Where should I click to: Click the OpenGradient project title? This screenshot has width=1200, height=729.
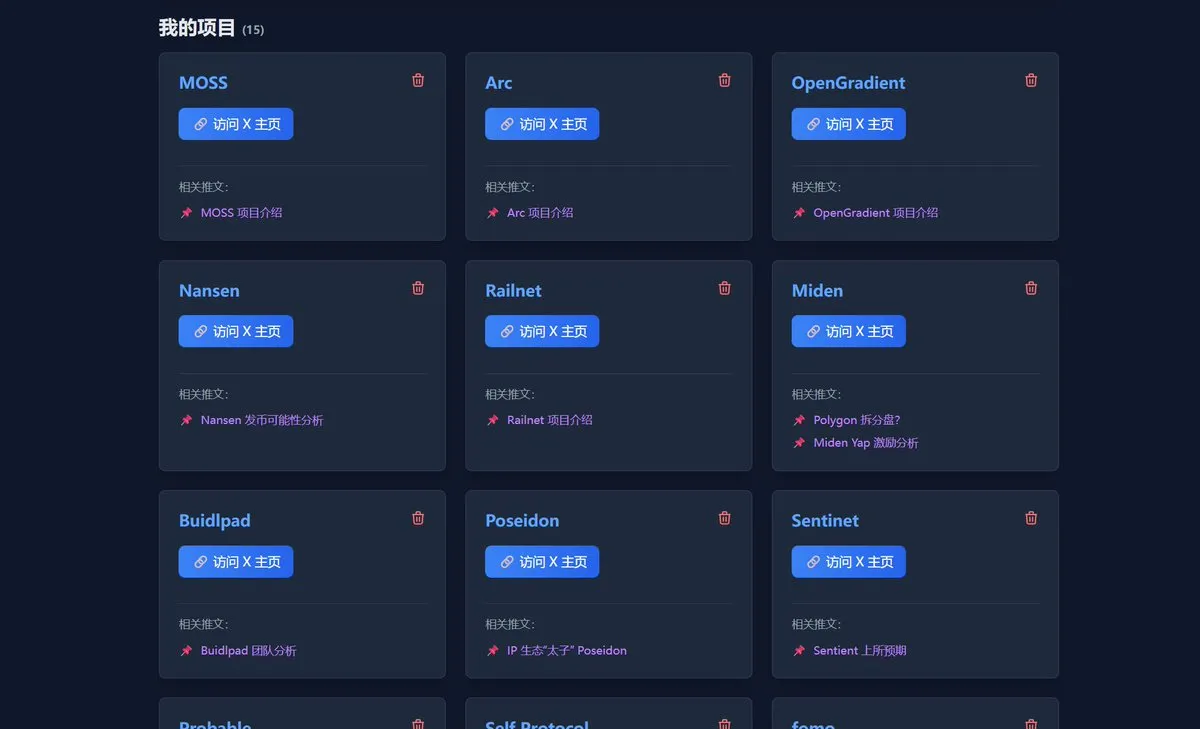pyautogui.click(x=848, y=83)
